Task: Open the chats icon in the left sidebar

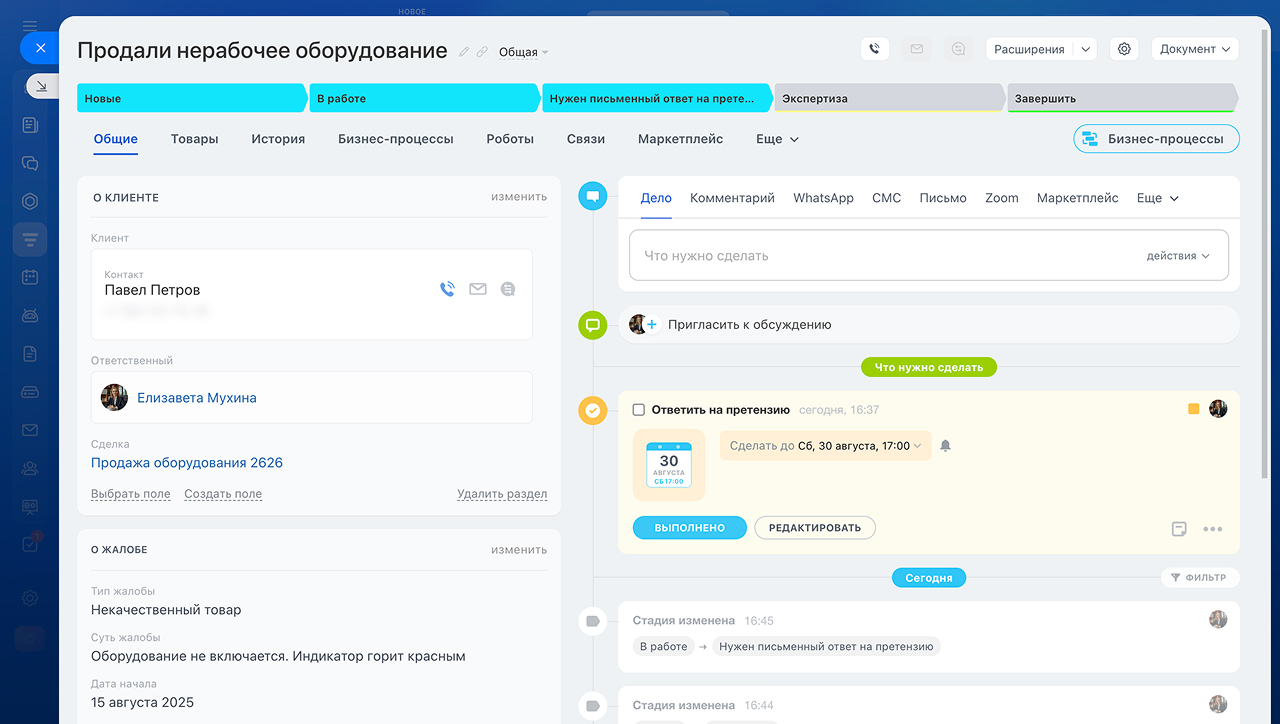Action: (x=30, y=163)
